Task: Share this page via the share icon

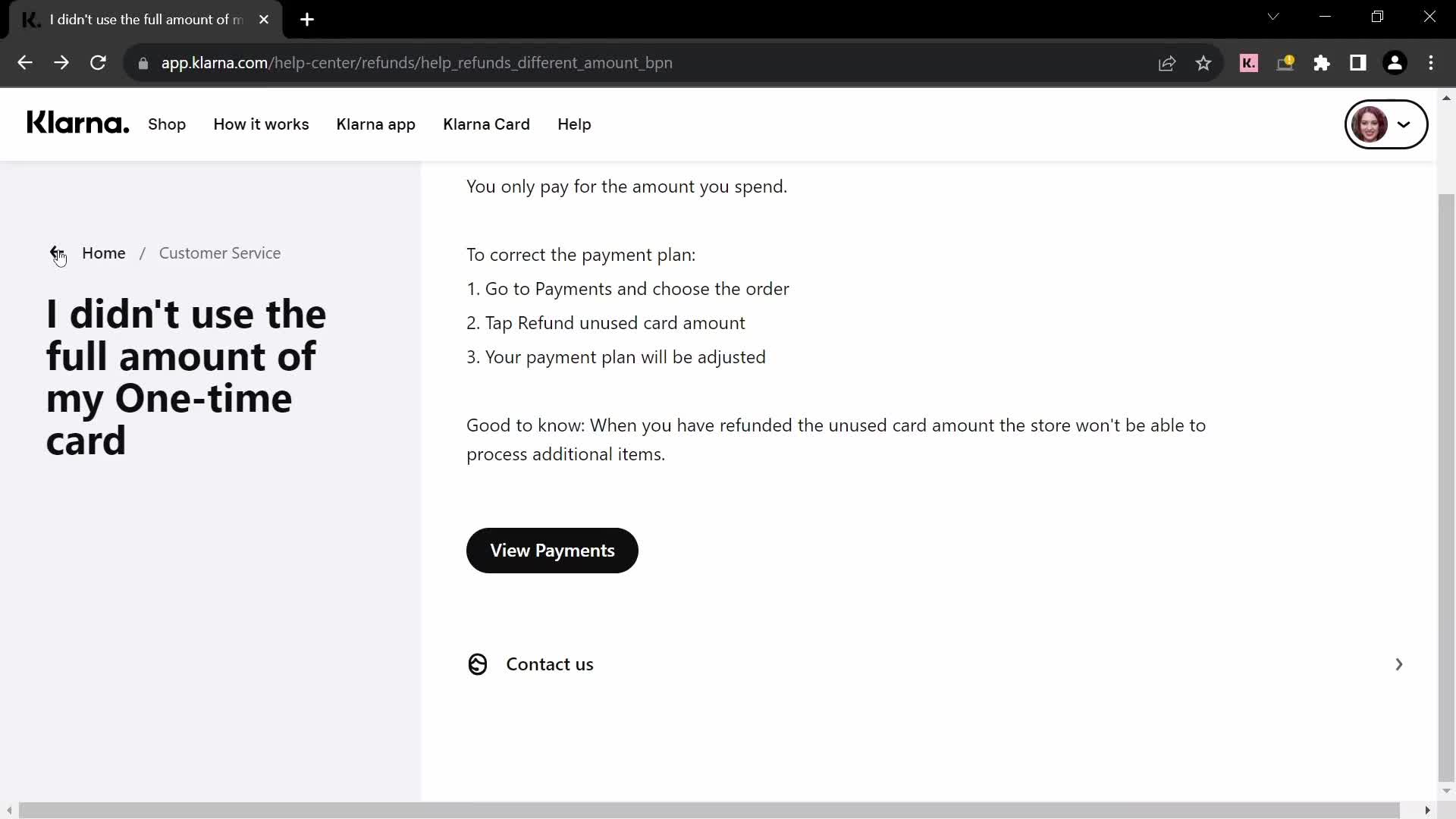Action: pyautogui.click(x=1167, y=64)
